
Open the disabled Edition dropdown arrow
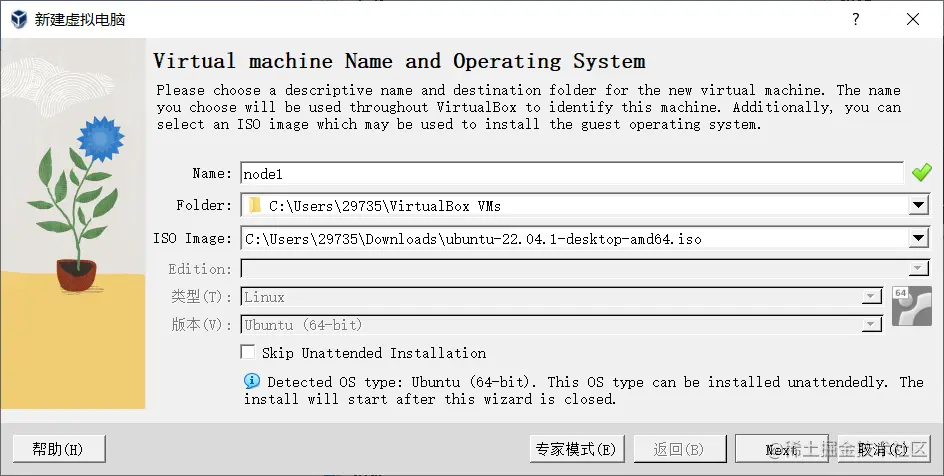click(918, 268)
